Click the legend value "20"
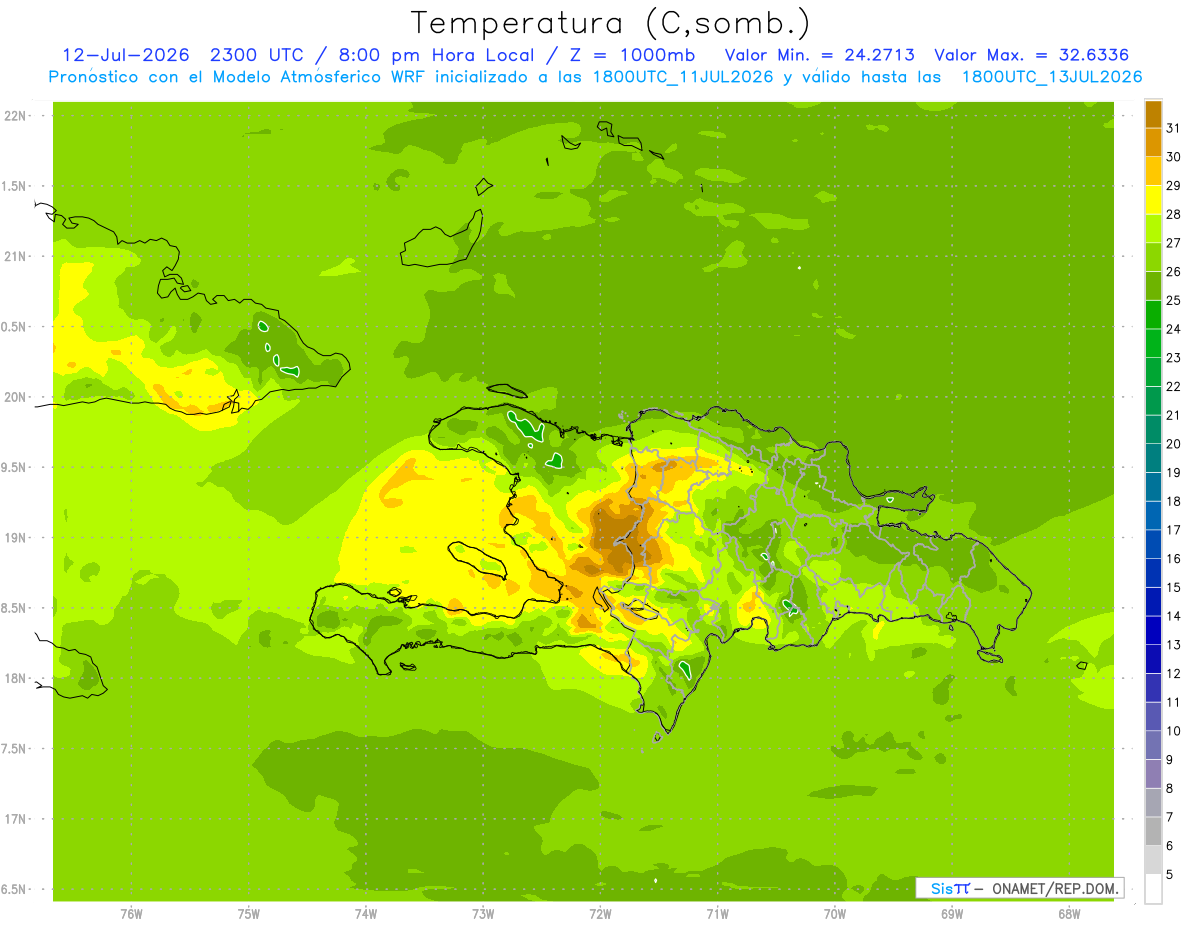The width and height of the screenshot is (1200, 927). 1174,444
